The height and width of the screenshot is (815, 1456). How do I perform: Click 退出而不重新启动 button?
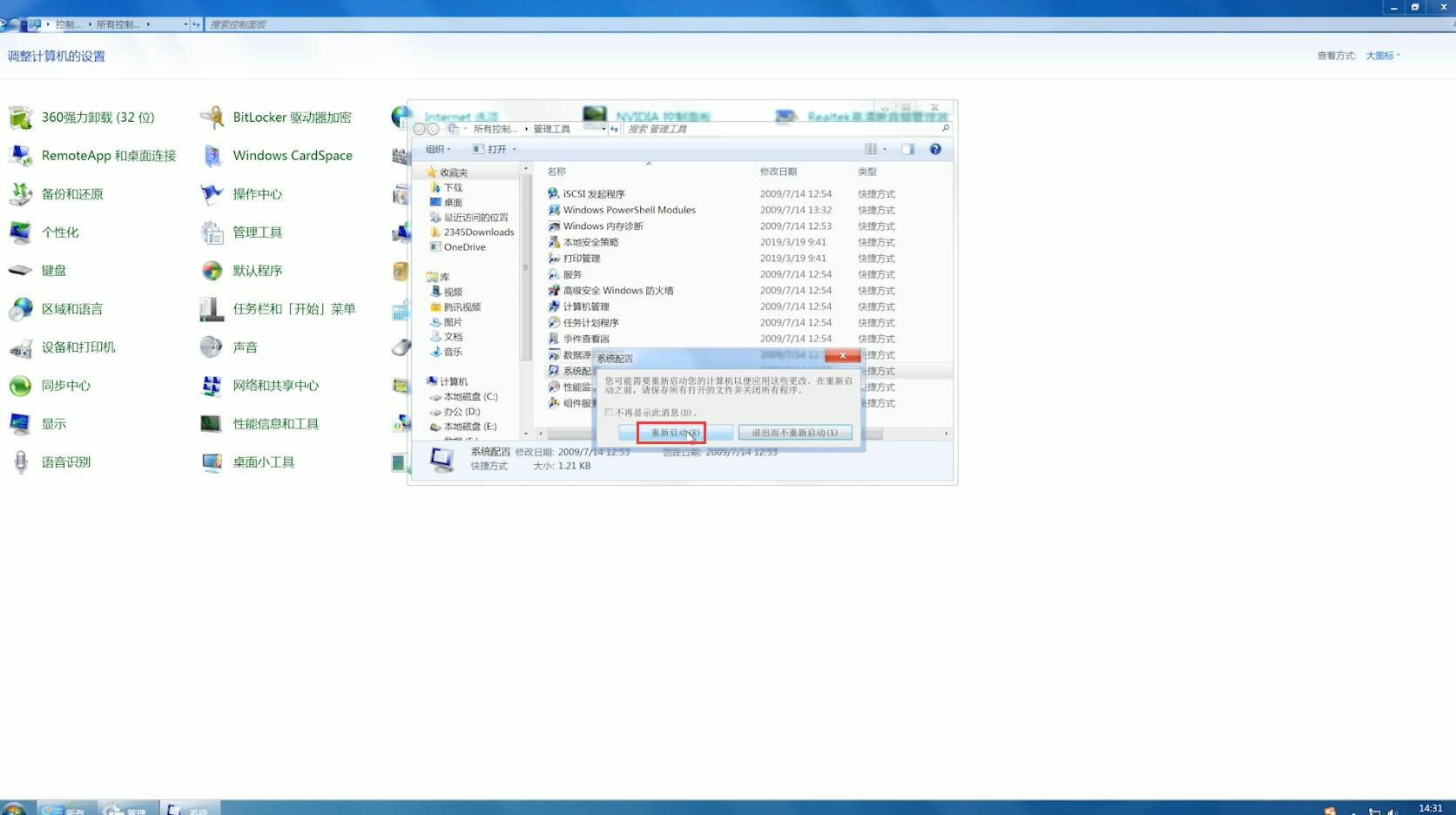tap(795, 433)
